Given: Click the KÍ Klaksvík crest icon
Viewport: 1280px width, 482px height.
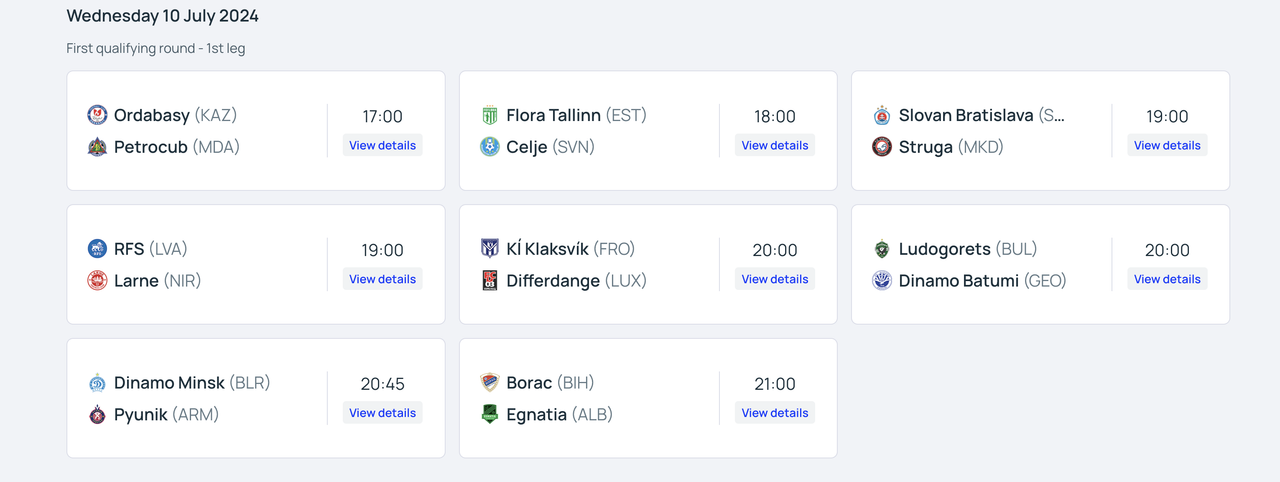Looking at the screenshot, I should [489, 248].
